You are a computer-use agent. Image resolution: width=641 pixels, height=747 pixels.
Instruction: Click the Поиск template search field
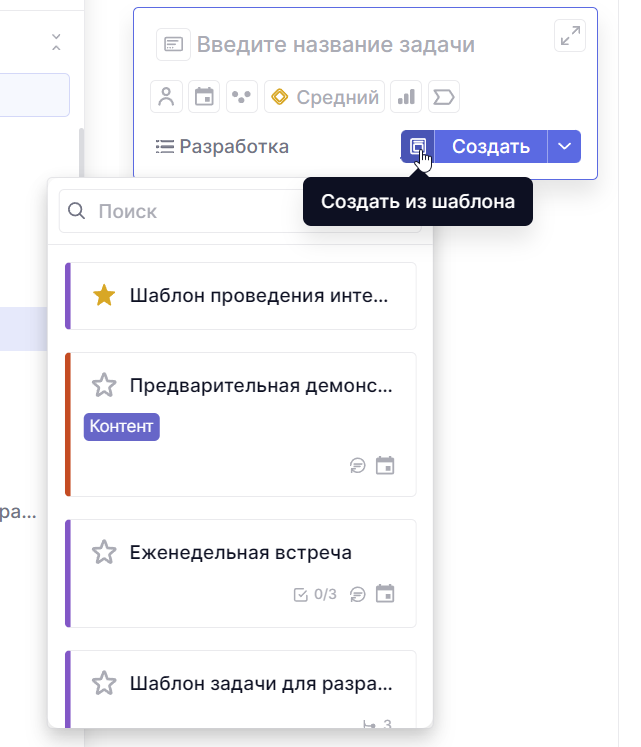(x=190, y=212)
